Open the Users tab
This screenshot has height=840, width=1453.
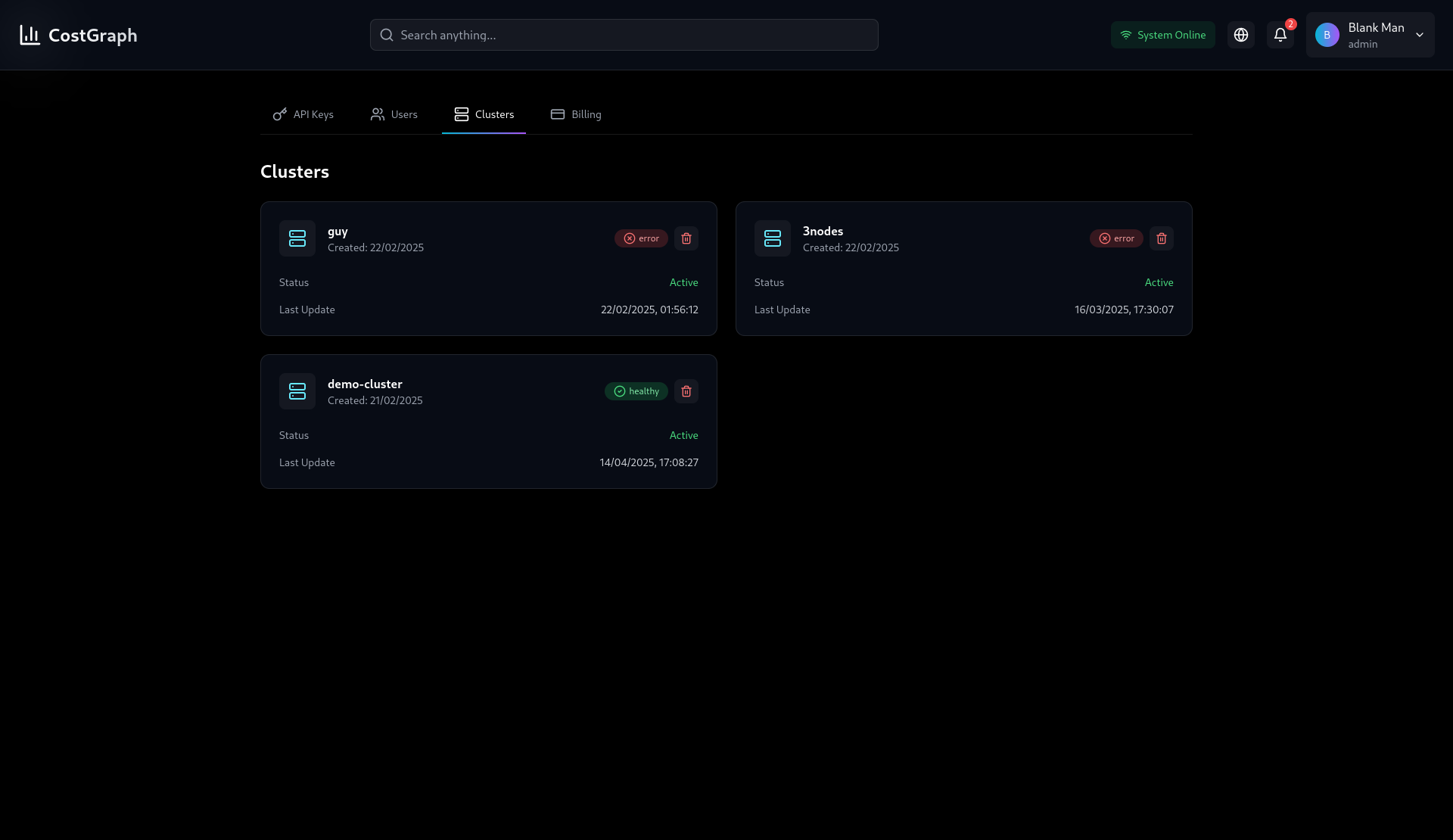(x=394, y=114)
